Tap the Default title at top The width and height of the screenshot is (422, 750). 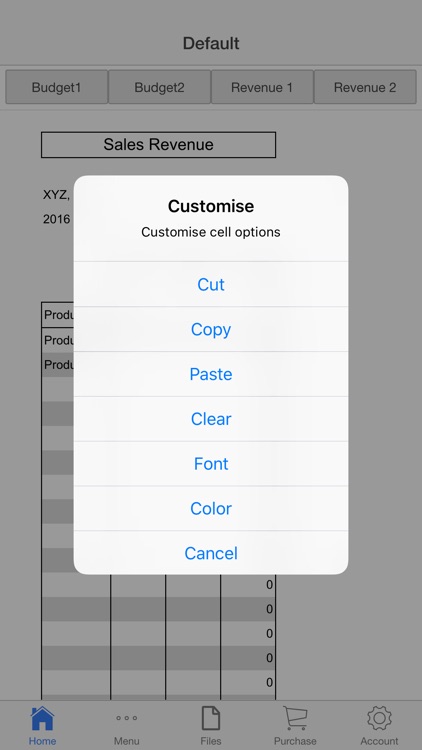(x=211, y=44)
